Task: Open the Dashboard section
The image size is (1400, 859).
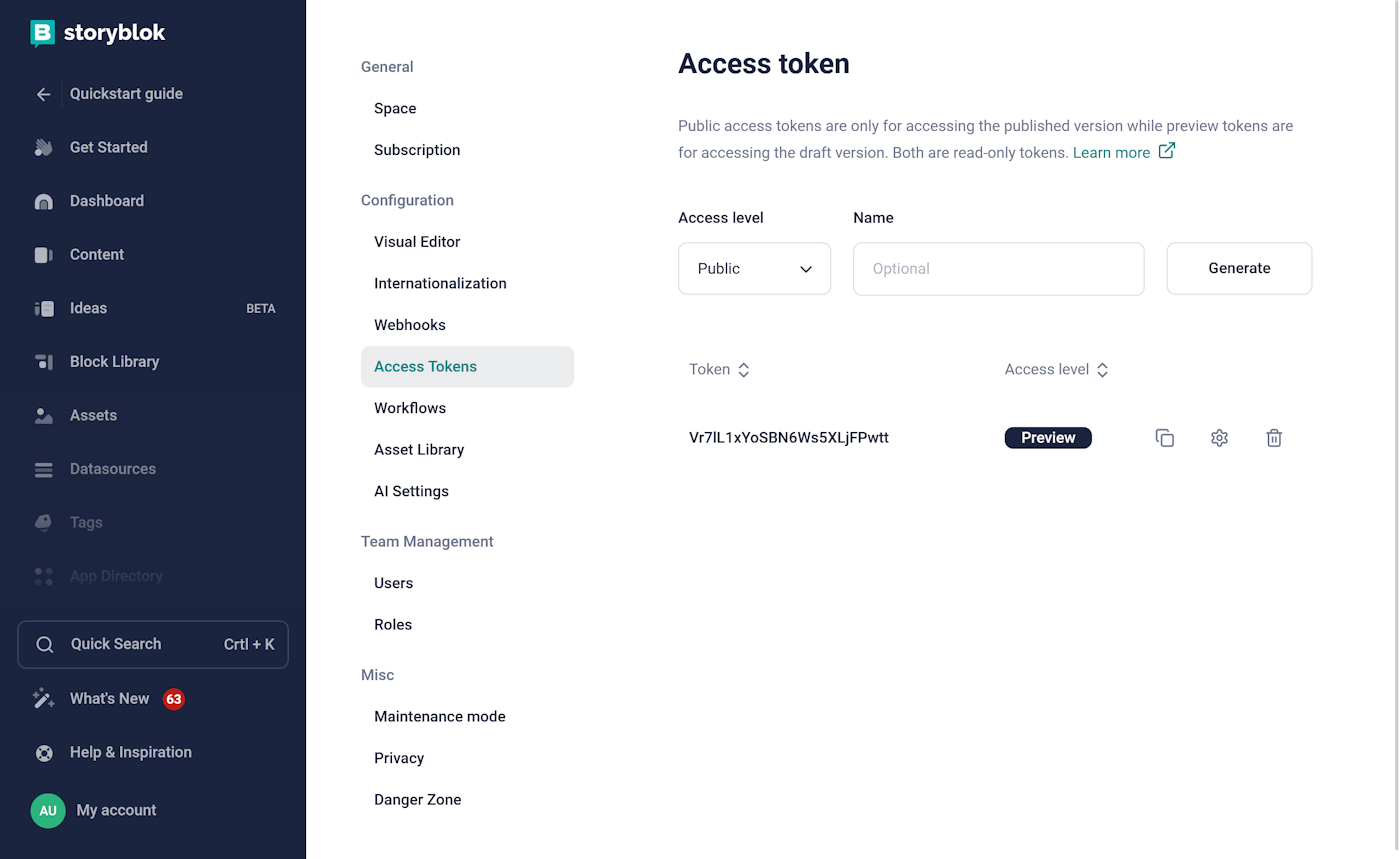Action: (107, 201)
